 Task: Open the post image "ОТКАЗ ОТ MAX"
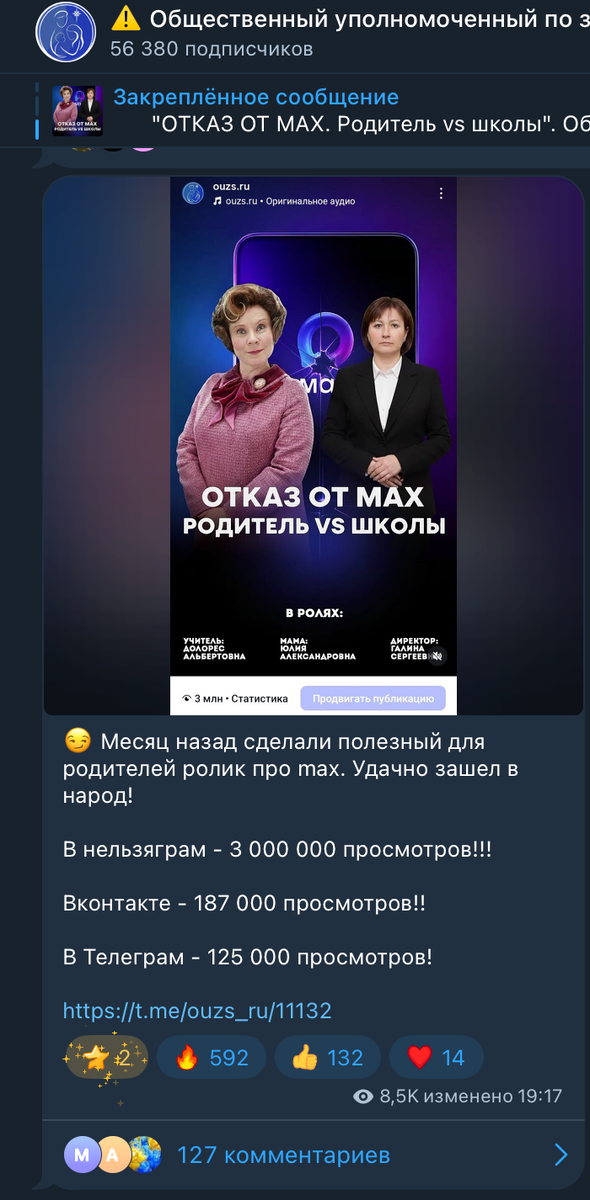(x=313, y=446)
